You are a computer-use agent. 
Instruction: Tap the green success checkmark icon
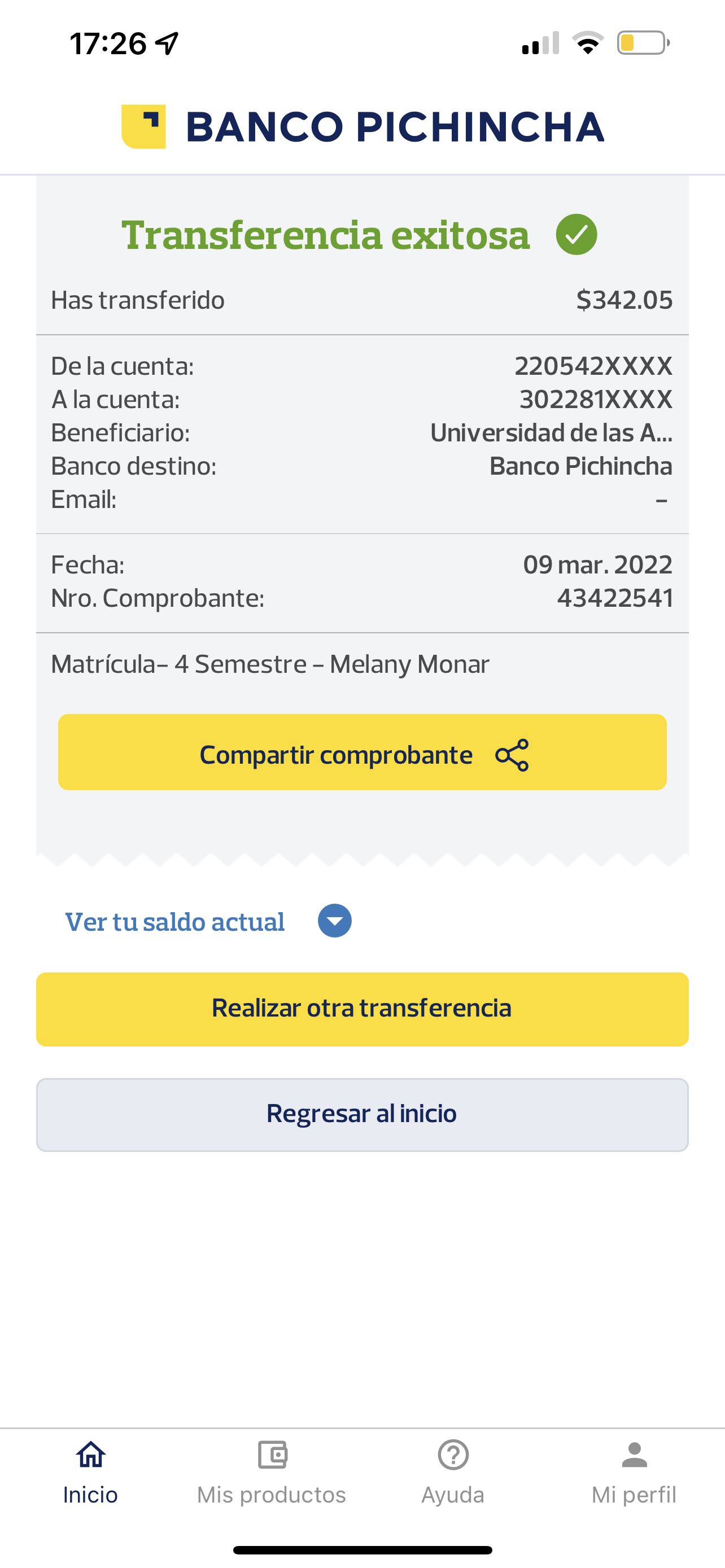[x=576, y=235]
